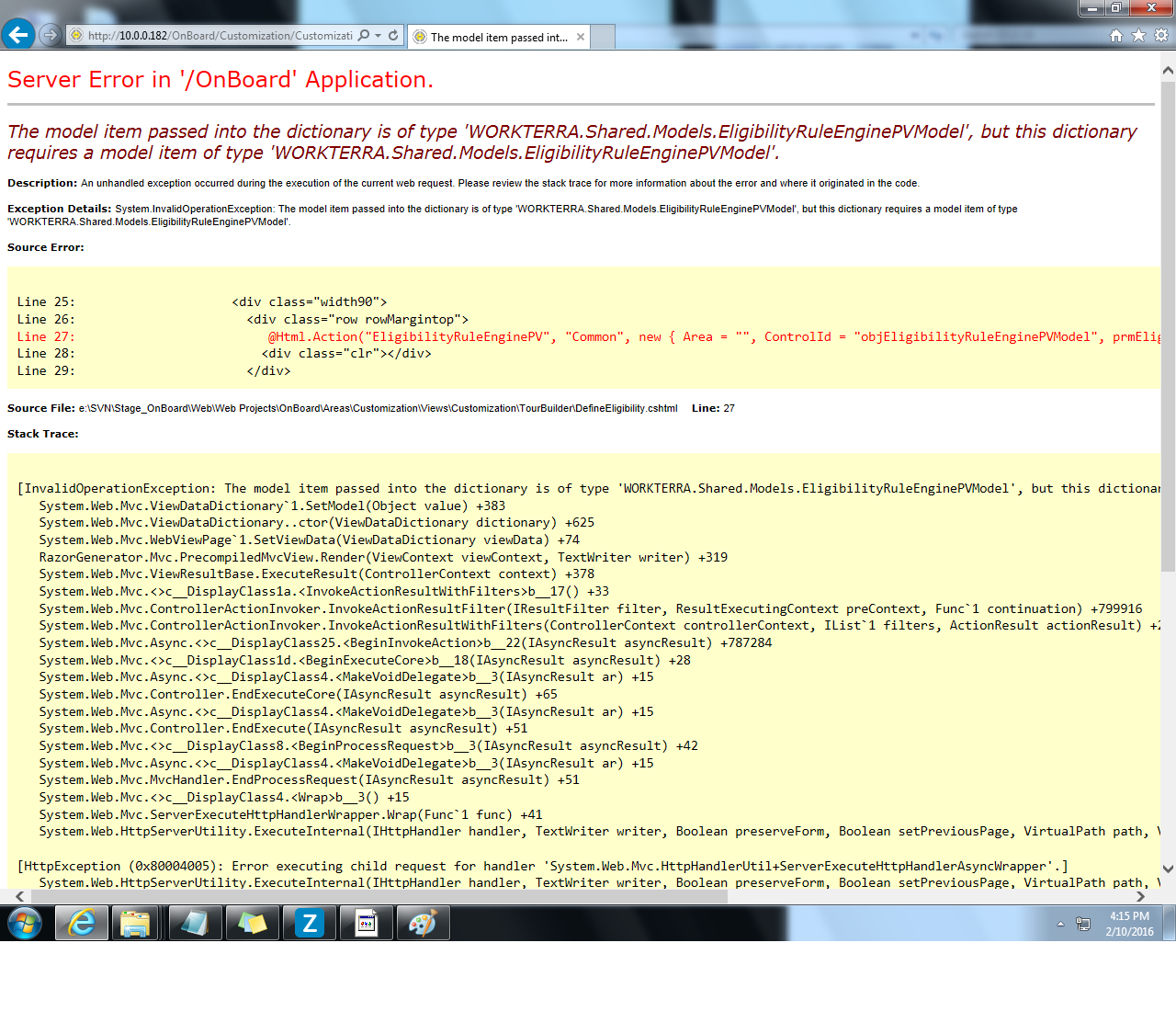Screen dimensions: 1176x1011
Task: Click the taskbar clock showing 4:15 PM
Action: pos(1129,924)
